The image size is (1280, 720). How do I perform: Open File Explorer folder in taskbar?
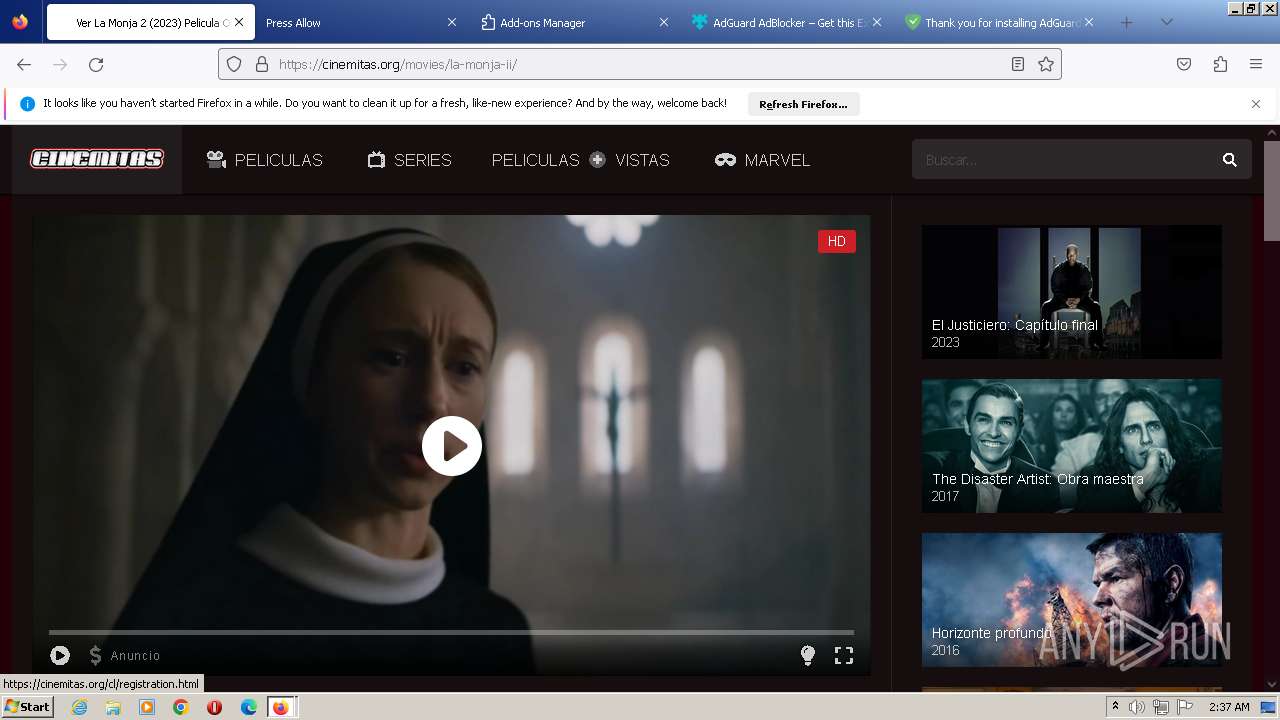[113, 707]
